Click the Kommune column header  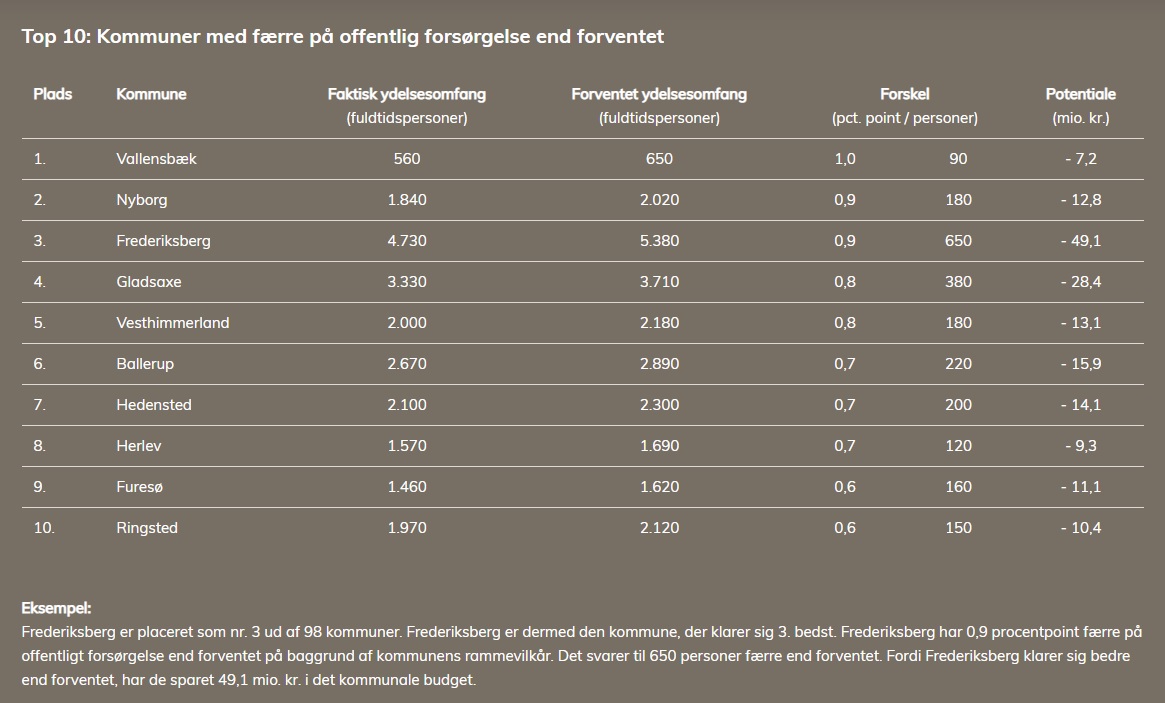click(x=151, y=94)
